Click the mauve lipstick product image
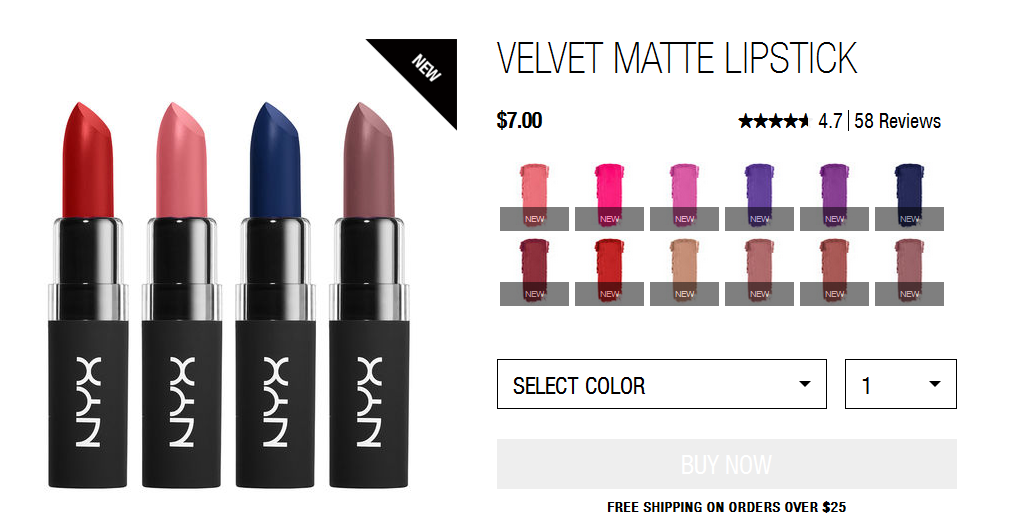 click(x=369, y=295)
